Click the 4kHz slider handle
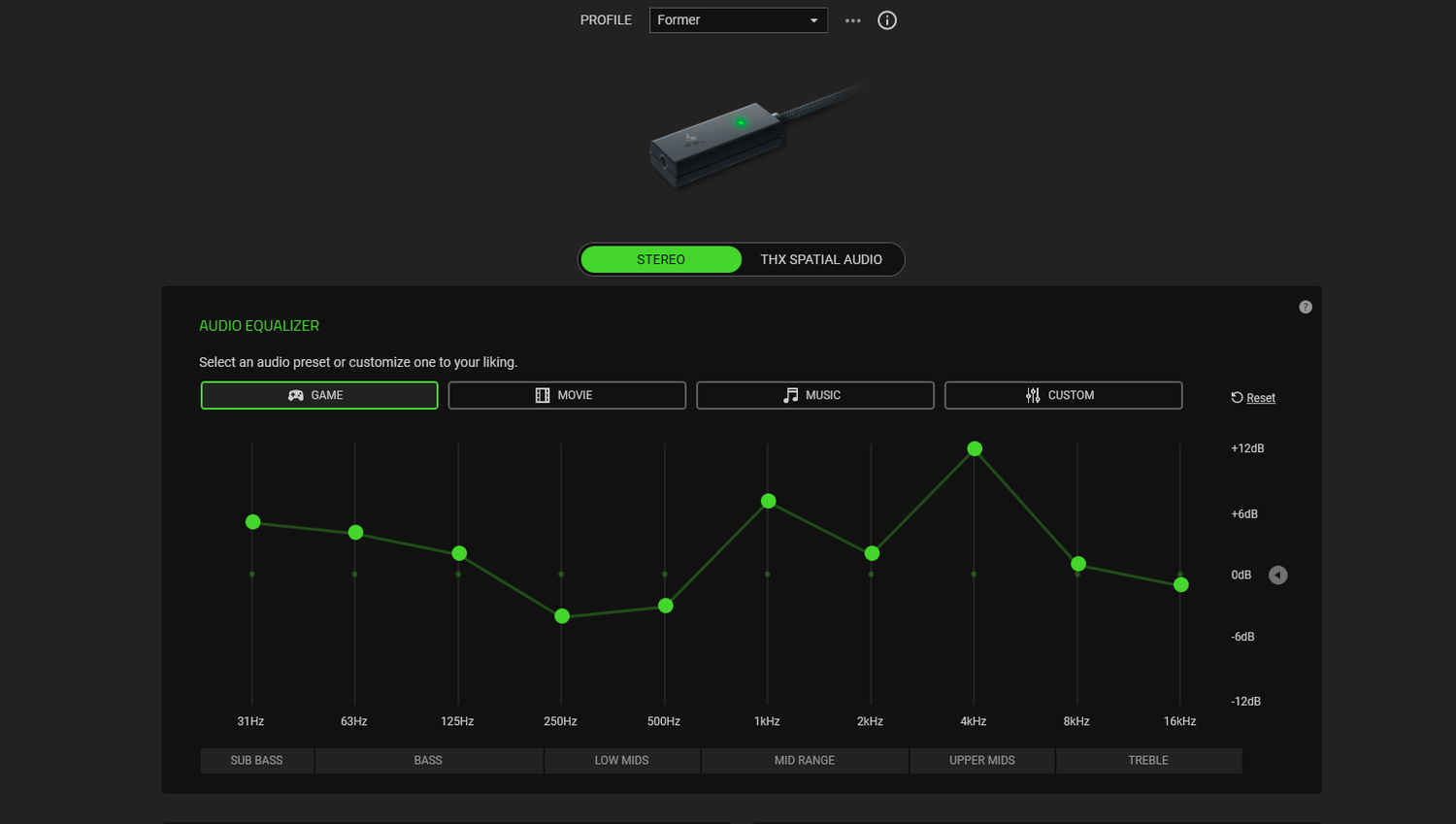Screen dimensions: 1456x824 pyautogui.click(x=975, y=448)
